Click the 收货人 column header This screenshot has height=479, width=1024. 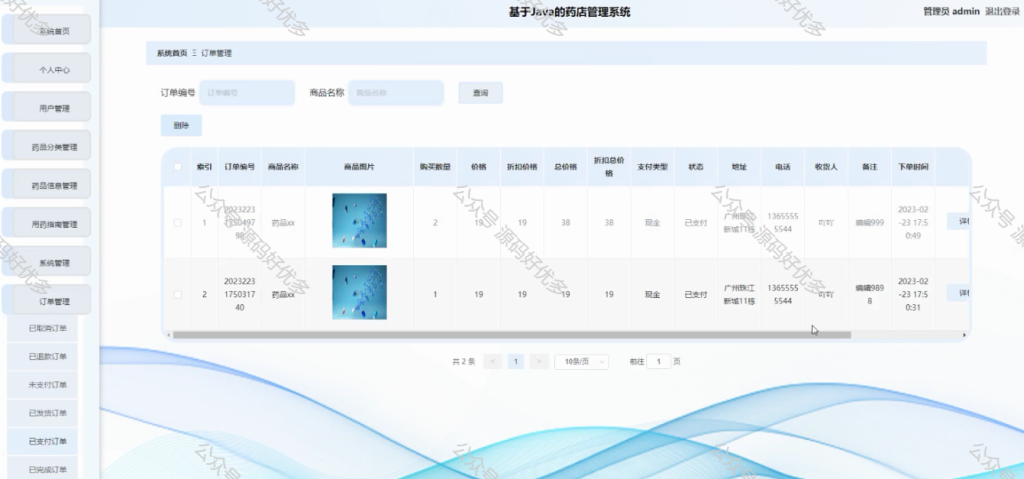[826, 167]
